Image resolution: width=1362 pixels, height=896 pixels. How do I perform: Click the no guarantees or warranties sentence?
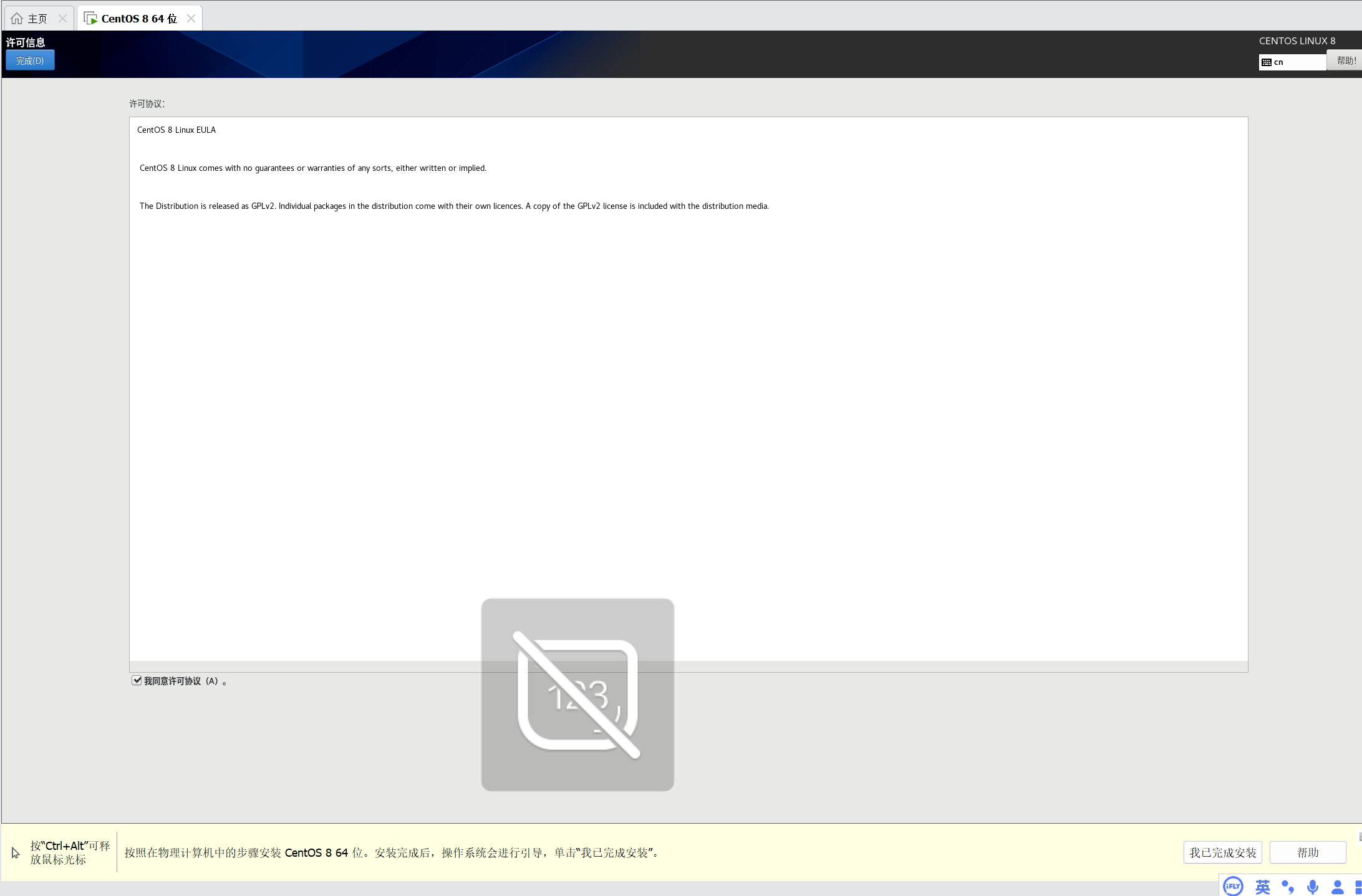point(313,168)
